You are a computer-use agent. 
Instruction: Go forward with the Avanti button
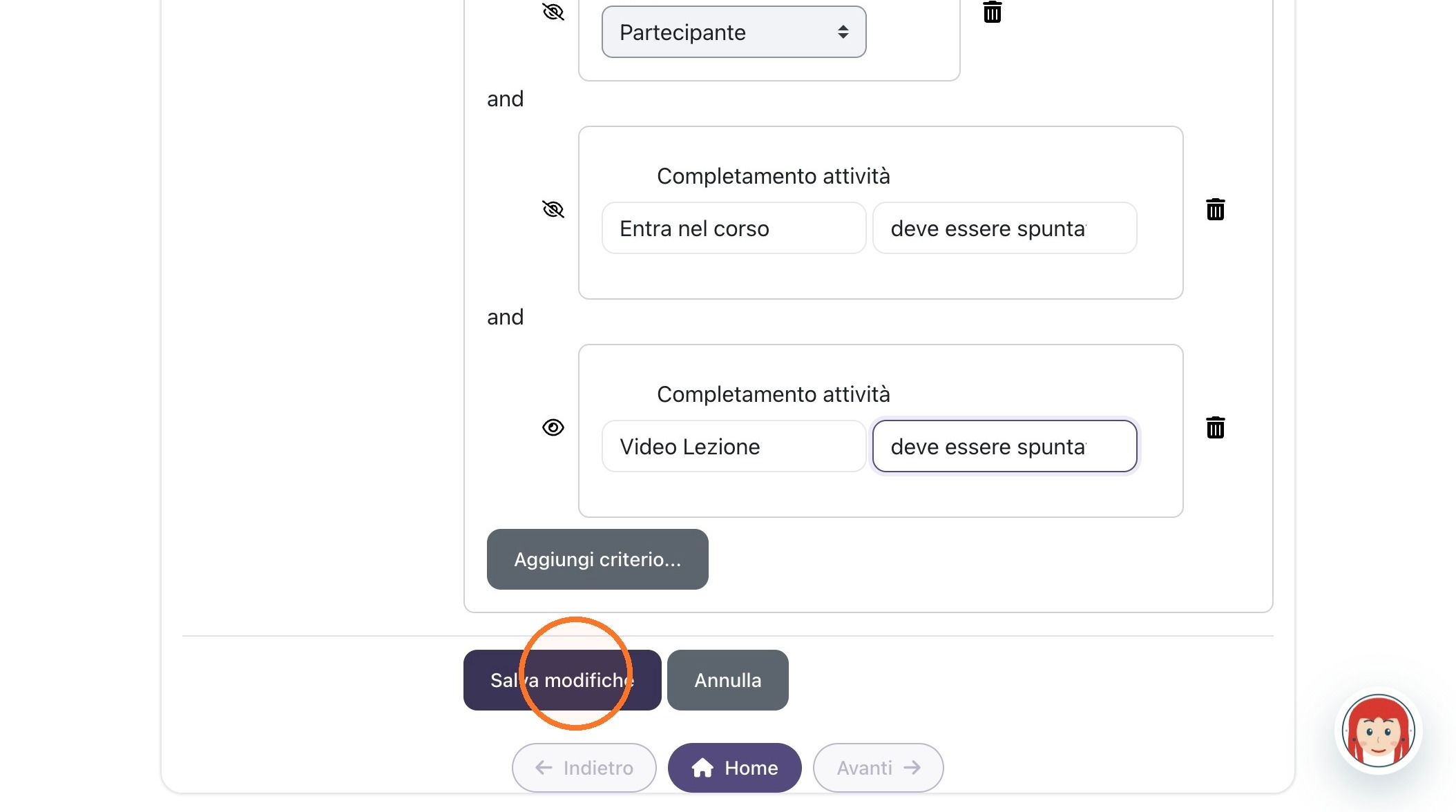point(878,768)
